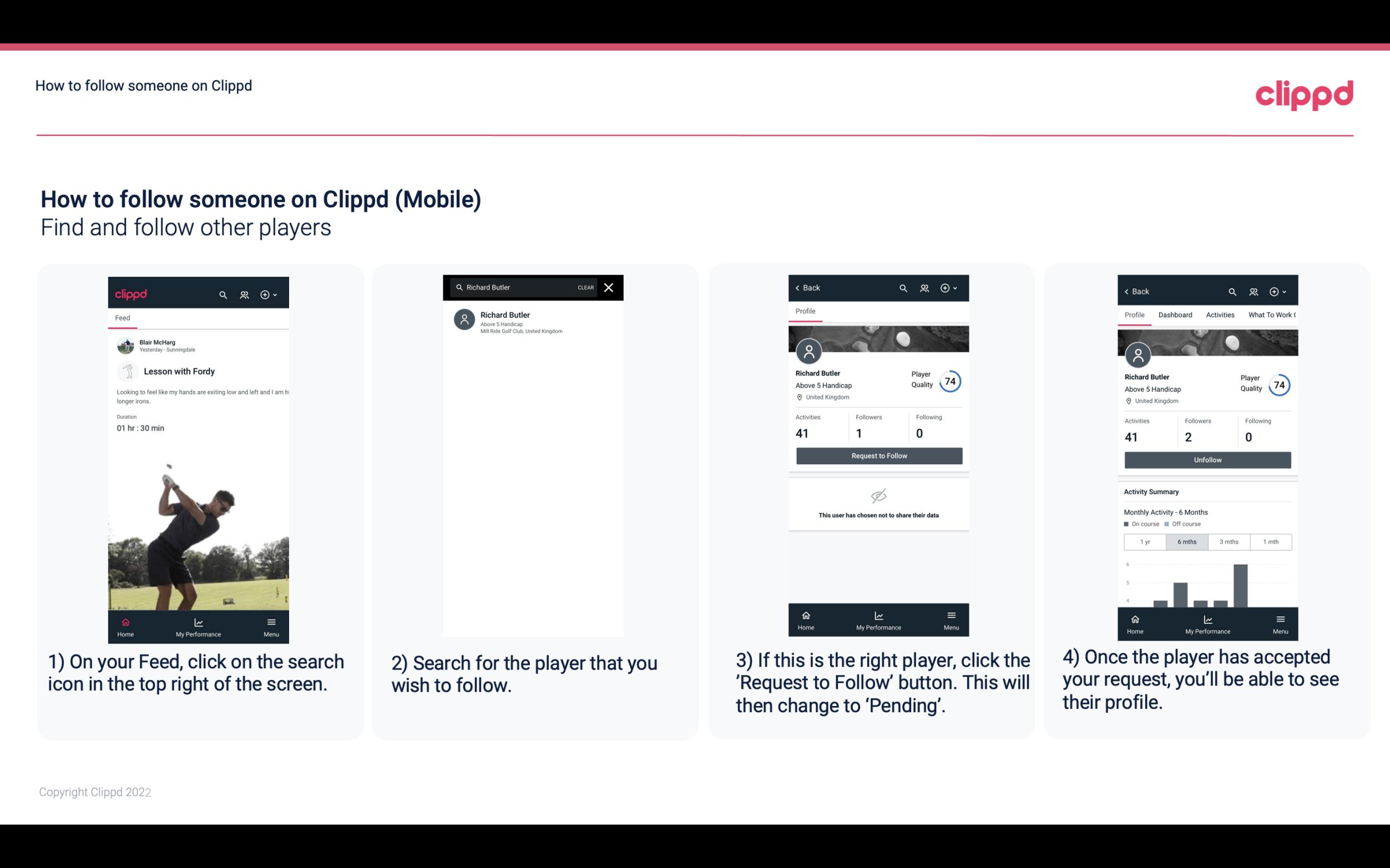
Task: Click the search icon on the Feed screen
Action: tap(222, 293)
